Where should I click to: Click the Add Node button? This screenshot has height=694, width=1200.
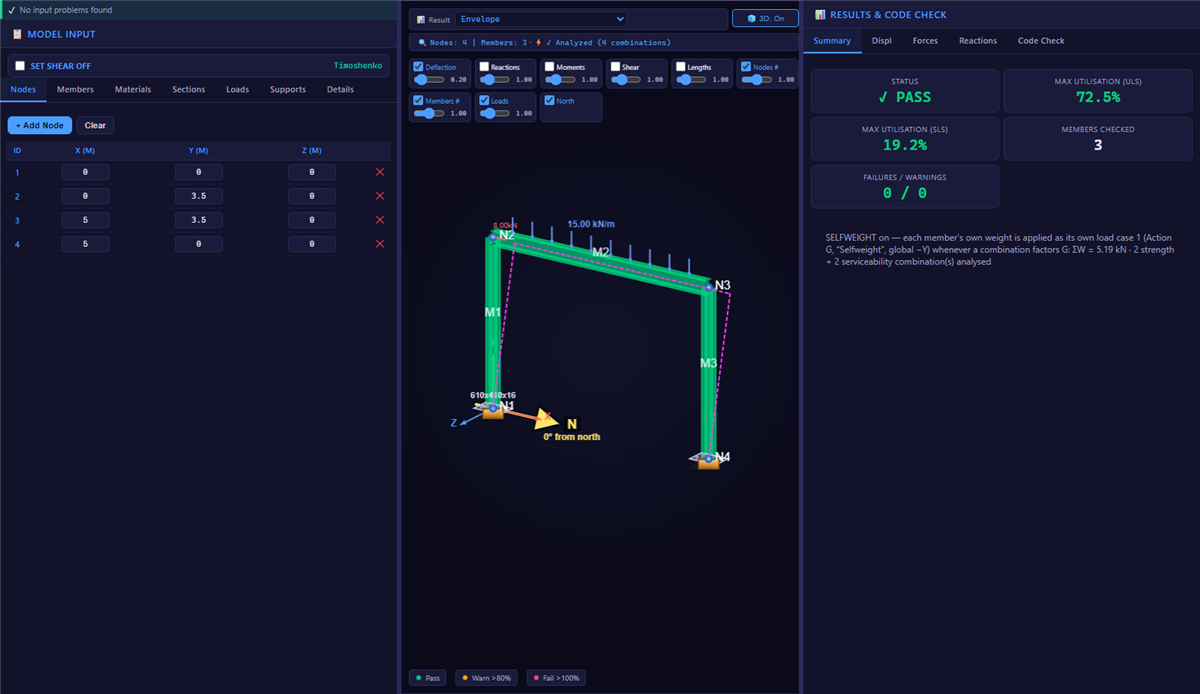coord(40,125)
